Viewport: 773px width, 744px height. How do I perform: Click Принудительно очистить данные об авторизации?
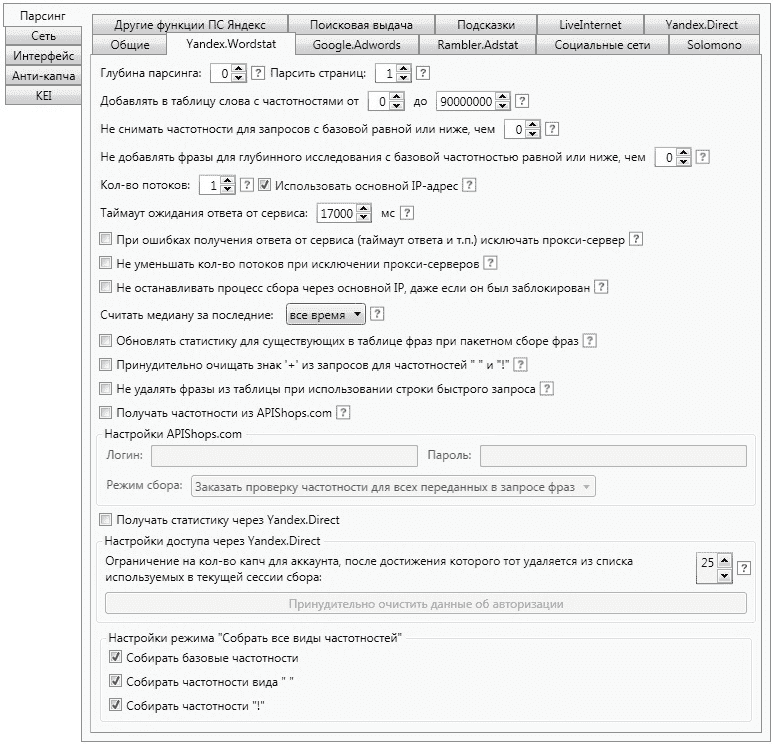click(x=426, y=603)
